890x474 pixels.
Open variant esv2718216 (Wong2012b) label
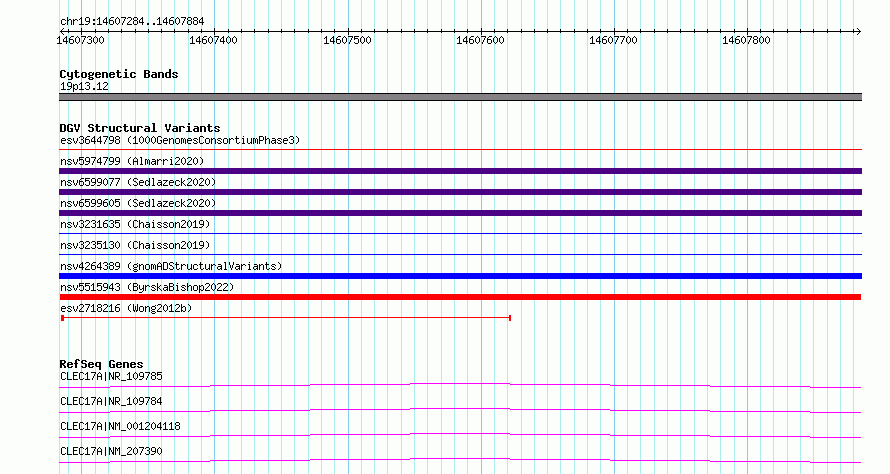[126, 308]
